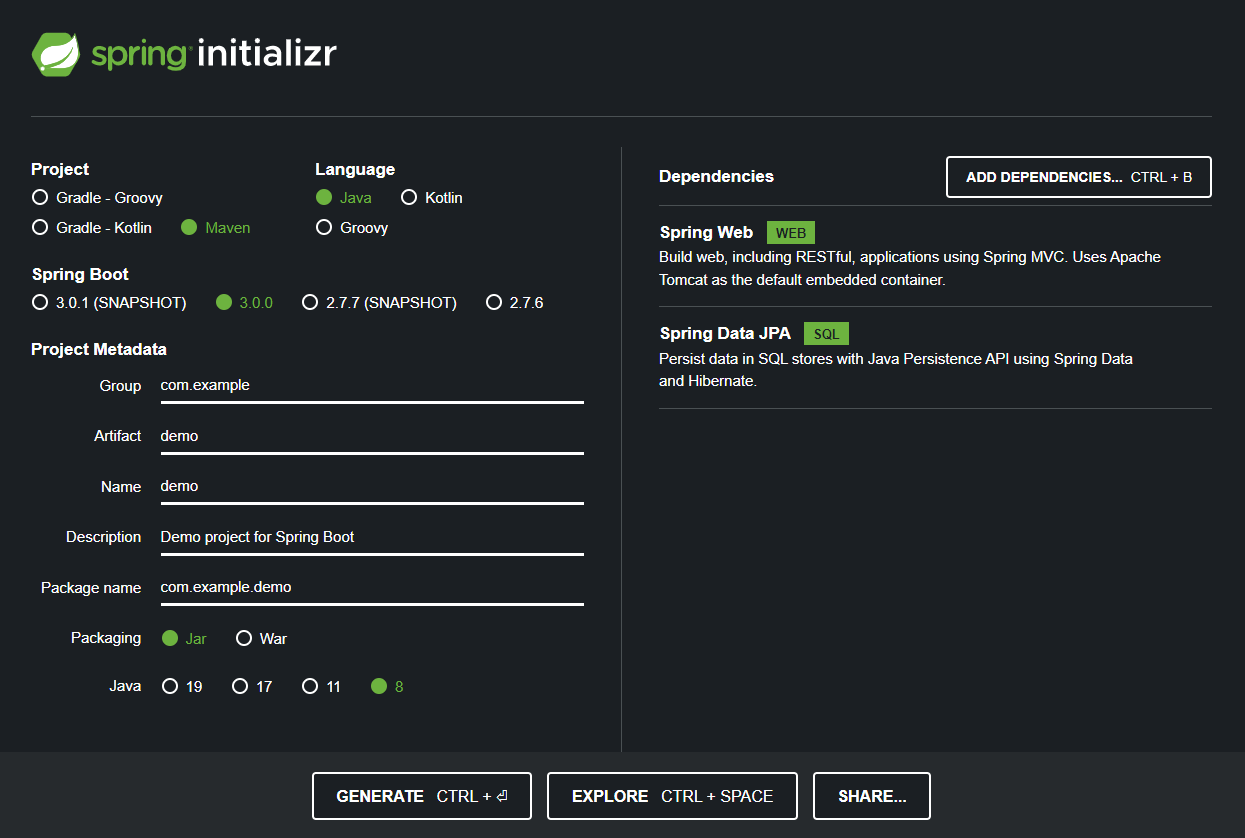
Task: Edit the Package name field
Action: tap(372, 587)
